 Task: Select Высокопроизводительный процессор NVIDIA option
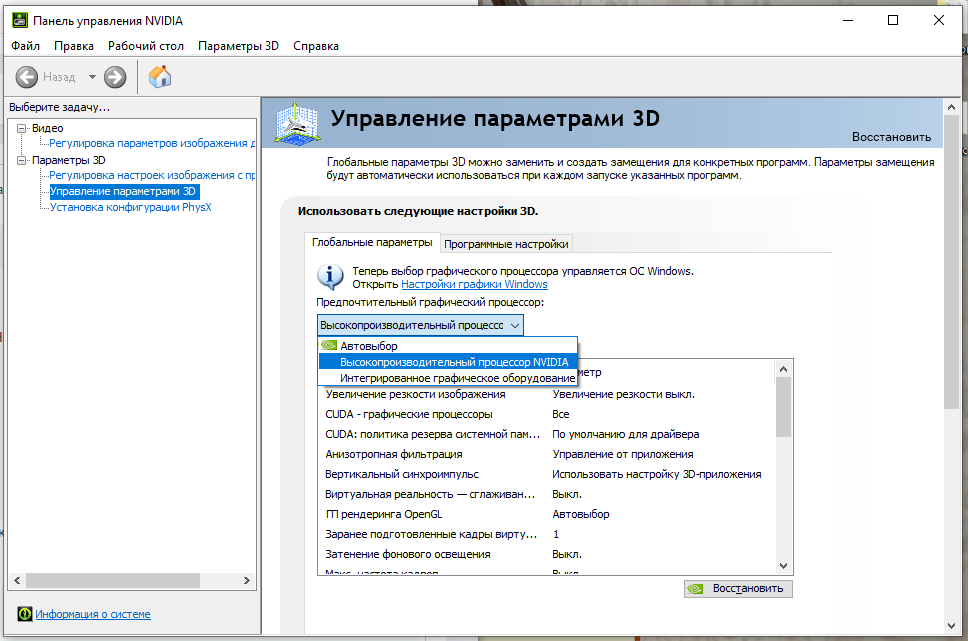click(x=453, y=362)
